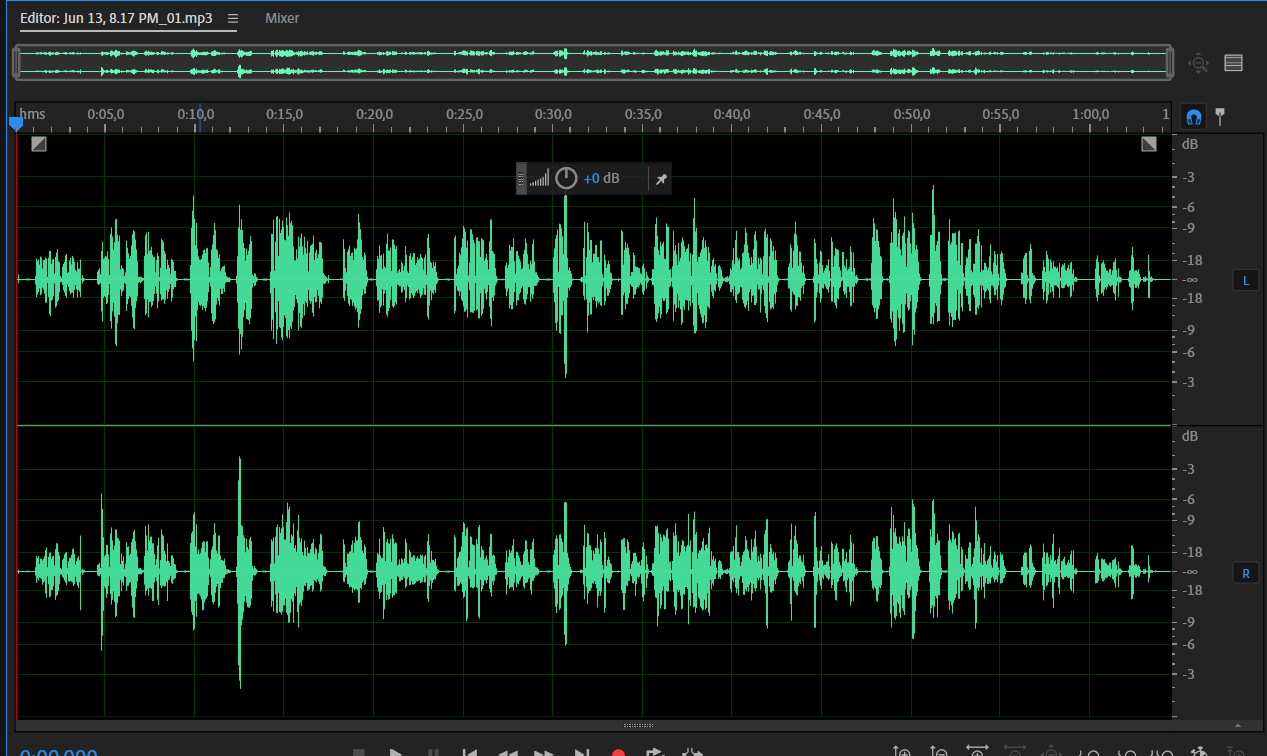Click the fade out handle at waveform end

coord(1149,144)
